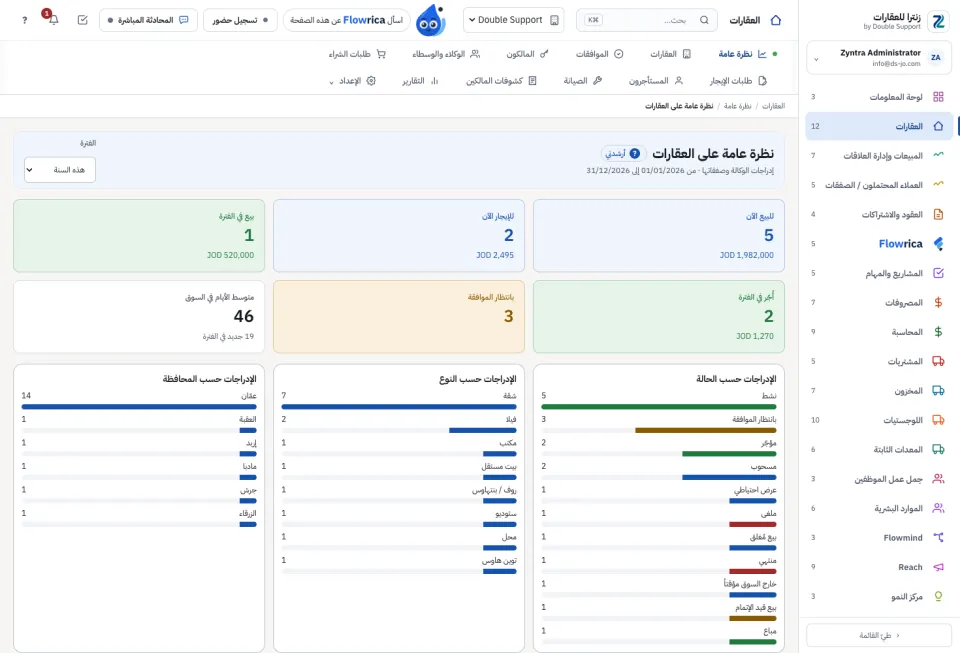
Task: Open Flowmind in sidebar
Action: pos(879,537)
